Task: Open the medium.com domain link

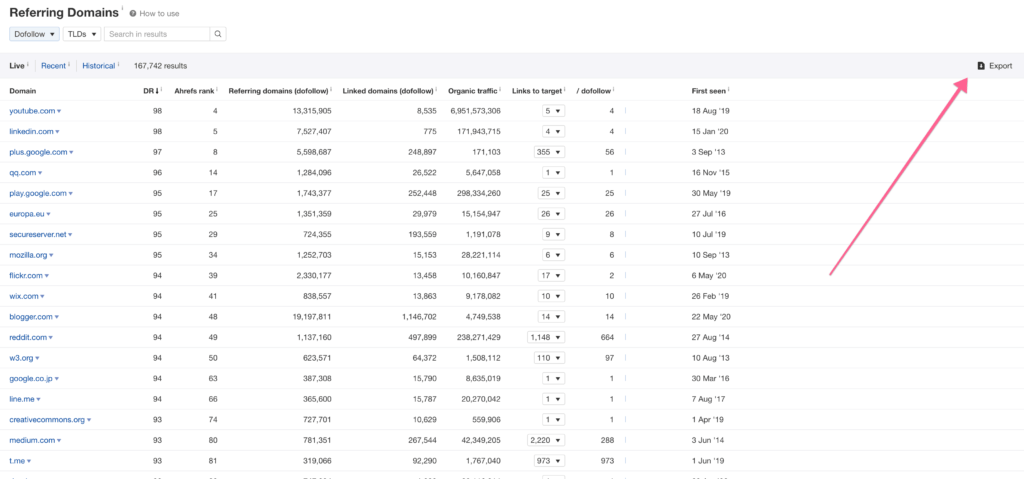Action: coord(31,440)
